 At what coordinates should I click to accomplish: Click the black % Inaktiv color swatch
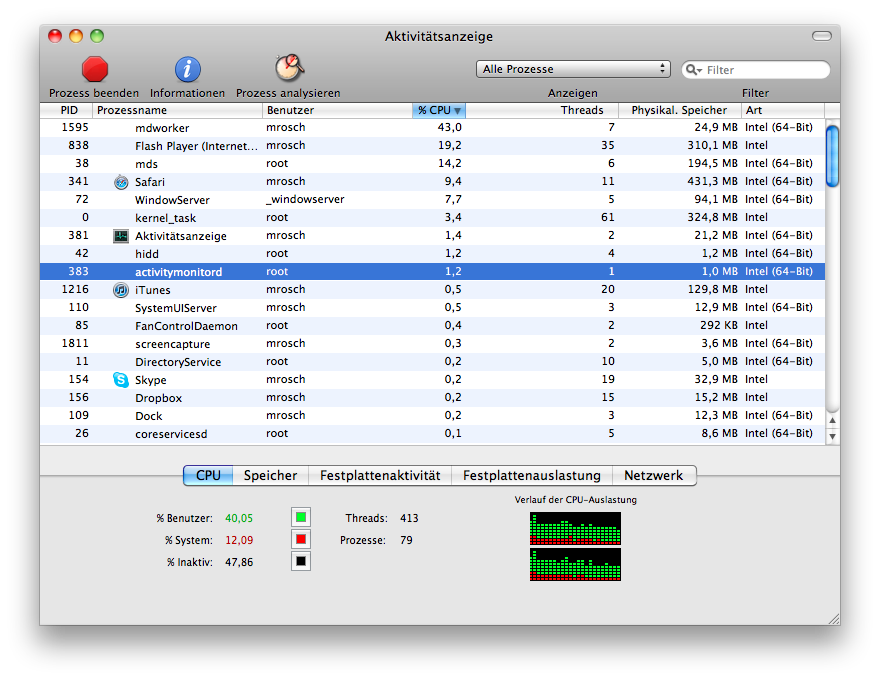click(x=301, y=561)
